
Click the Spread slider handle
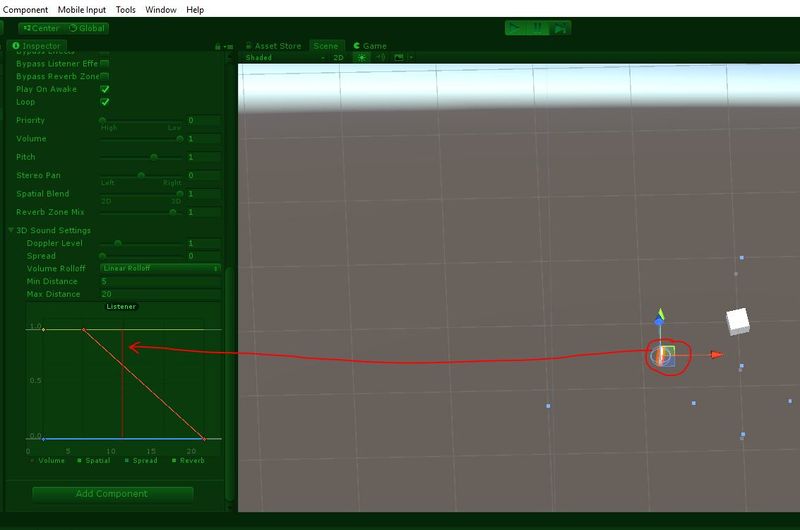tap(102, 256)
